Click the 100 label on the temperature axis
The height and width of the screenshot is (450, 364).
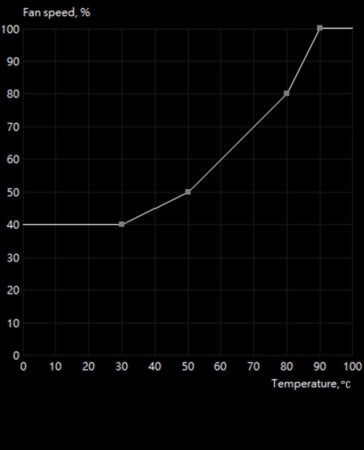352,367
